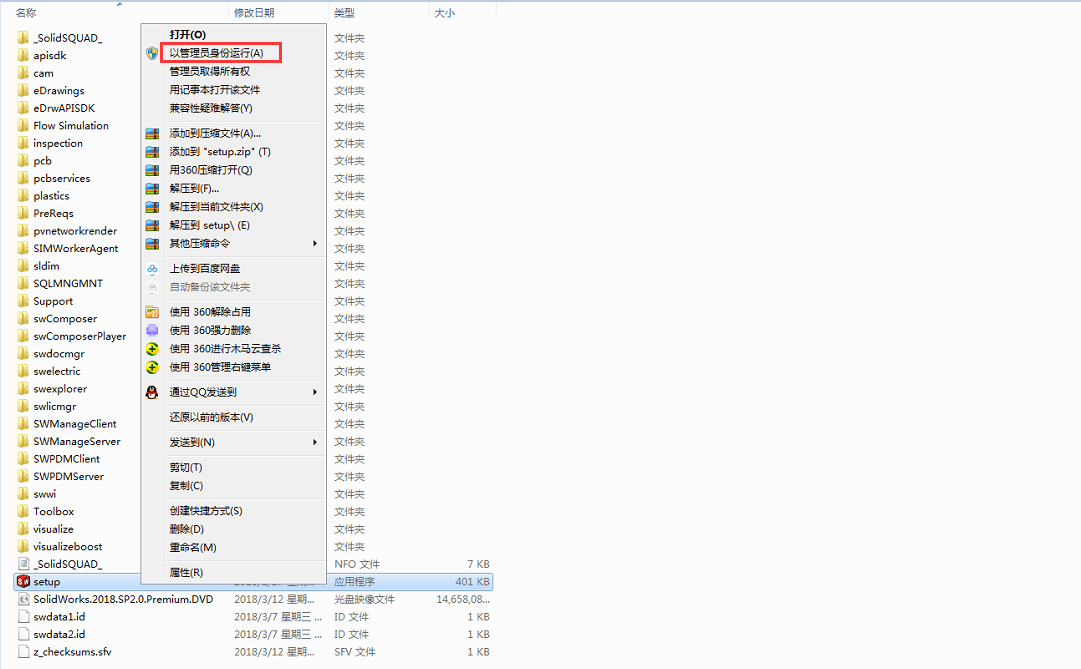Click the Baidu cloud icon beside 上传到百度网盘
1081x669 pixels.
152,269
